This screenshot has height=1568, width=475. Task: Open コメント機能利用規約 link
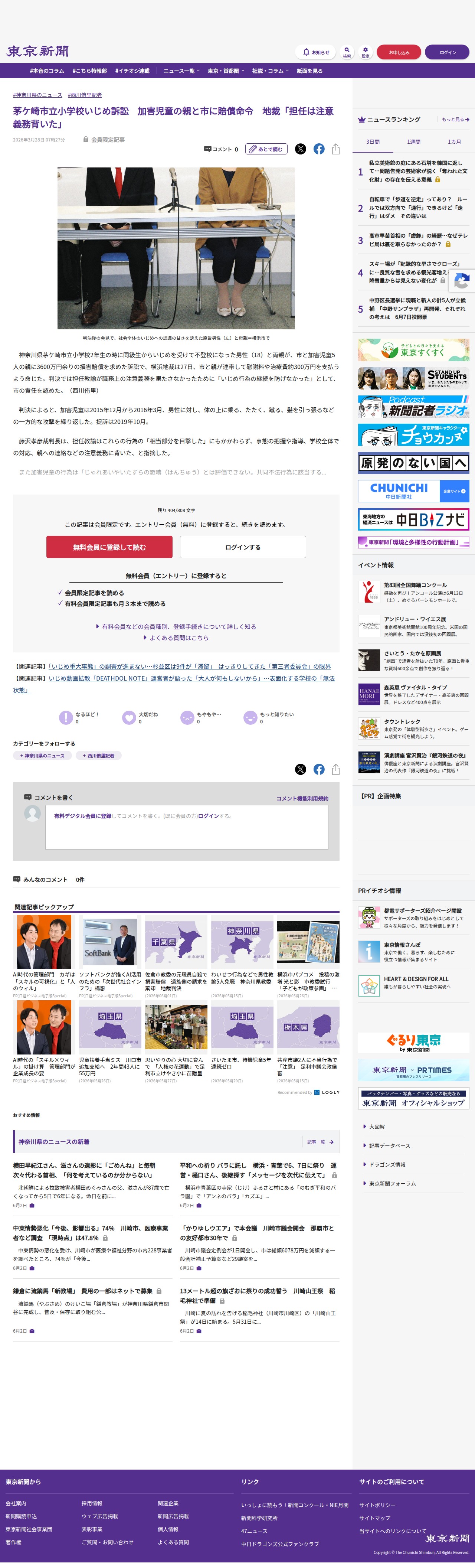(x=302, y=799)
